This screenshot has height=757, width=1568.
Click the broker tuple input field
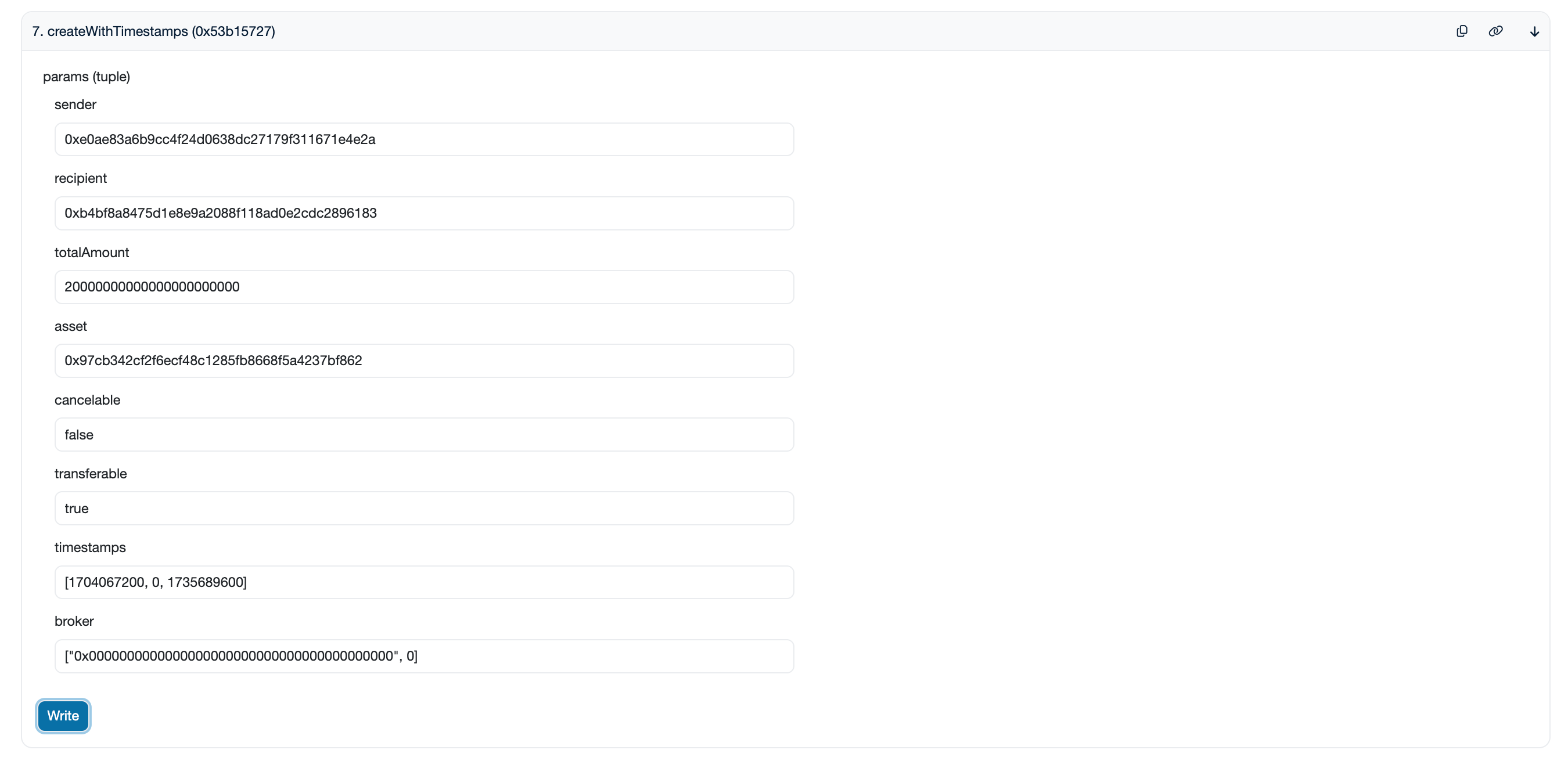(424, 655)
